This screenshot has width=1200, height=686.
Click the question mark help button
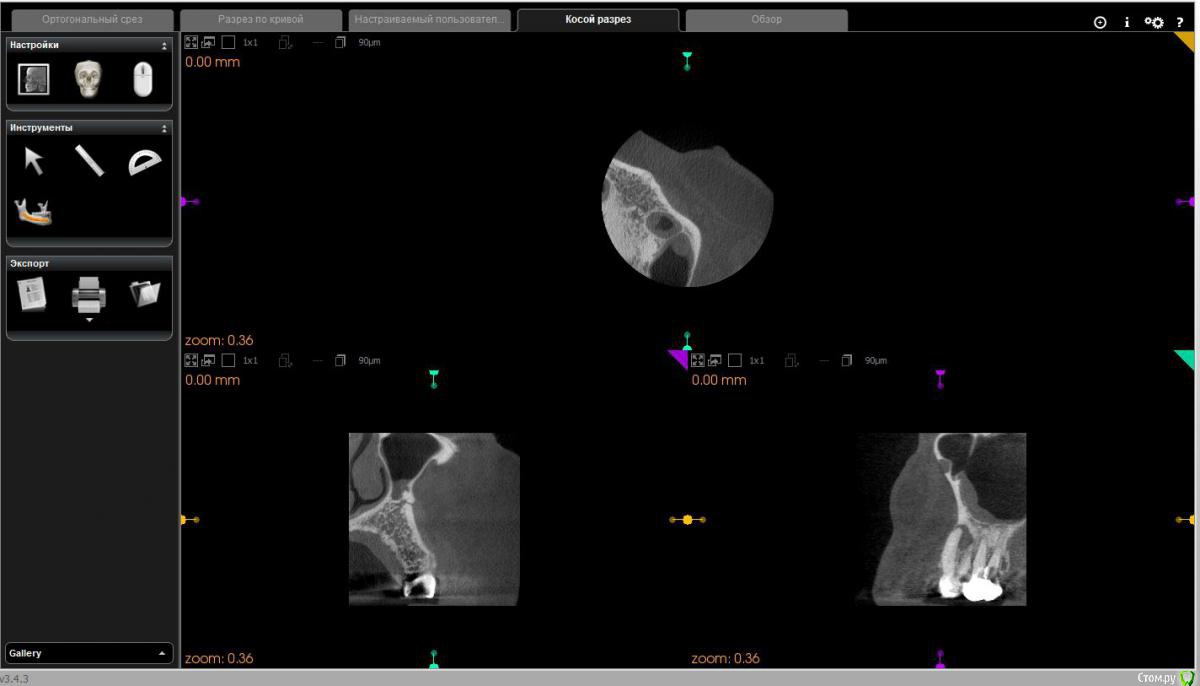tap(1180, 22)
